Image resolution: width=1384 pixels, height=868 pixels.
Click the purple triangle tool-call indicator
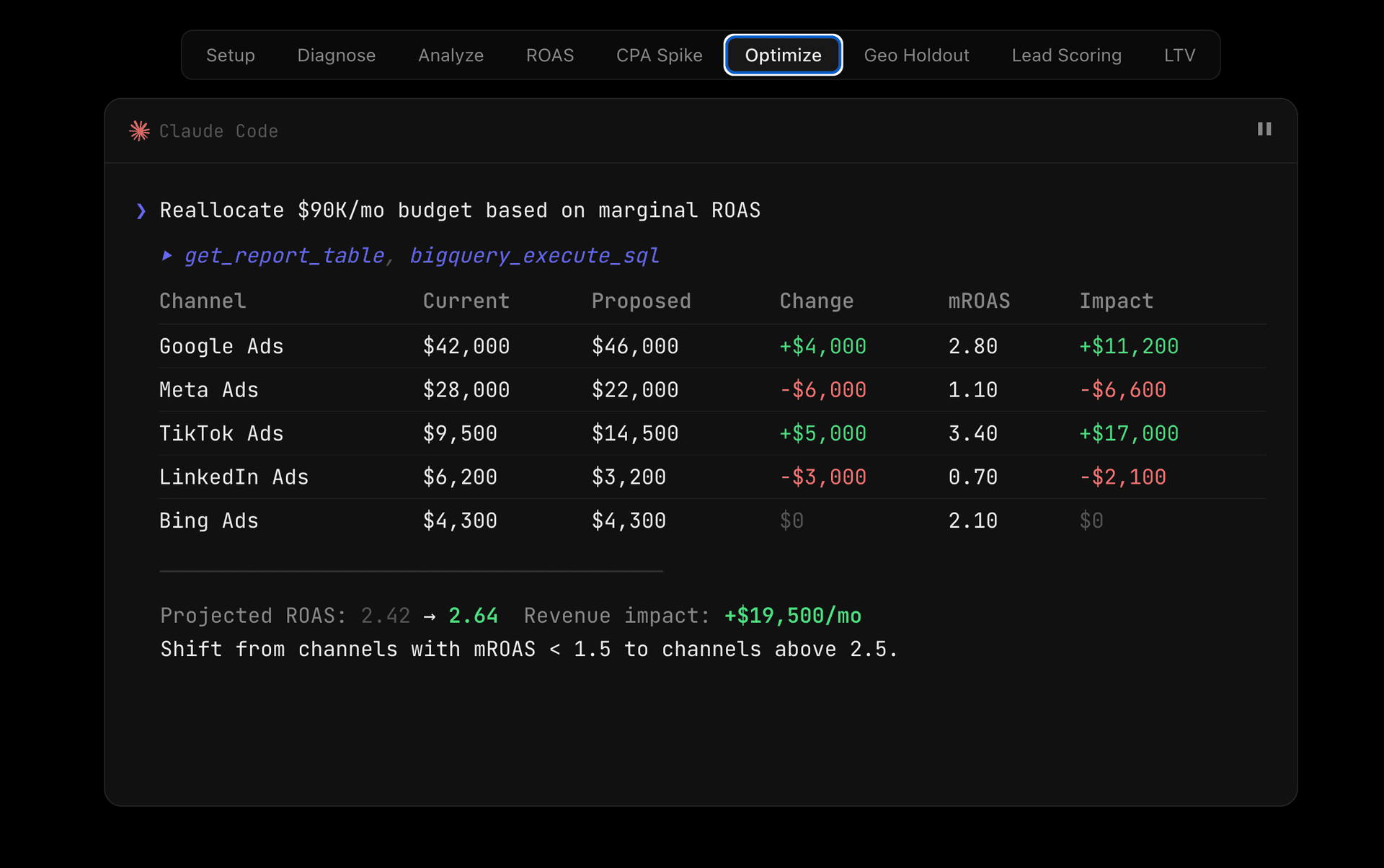click(x=168, y=255)
